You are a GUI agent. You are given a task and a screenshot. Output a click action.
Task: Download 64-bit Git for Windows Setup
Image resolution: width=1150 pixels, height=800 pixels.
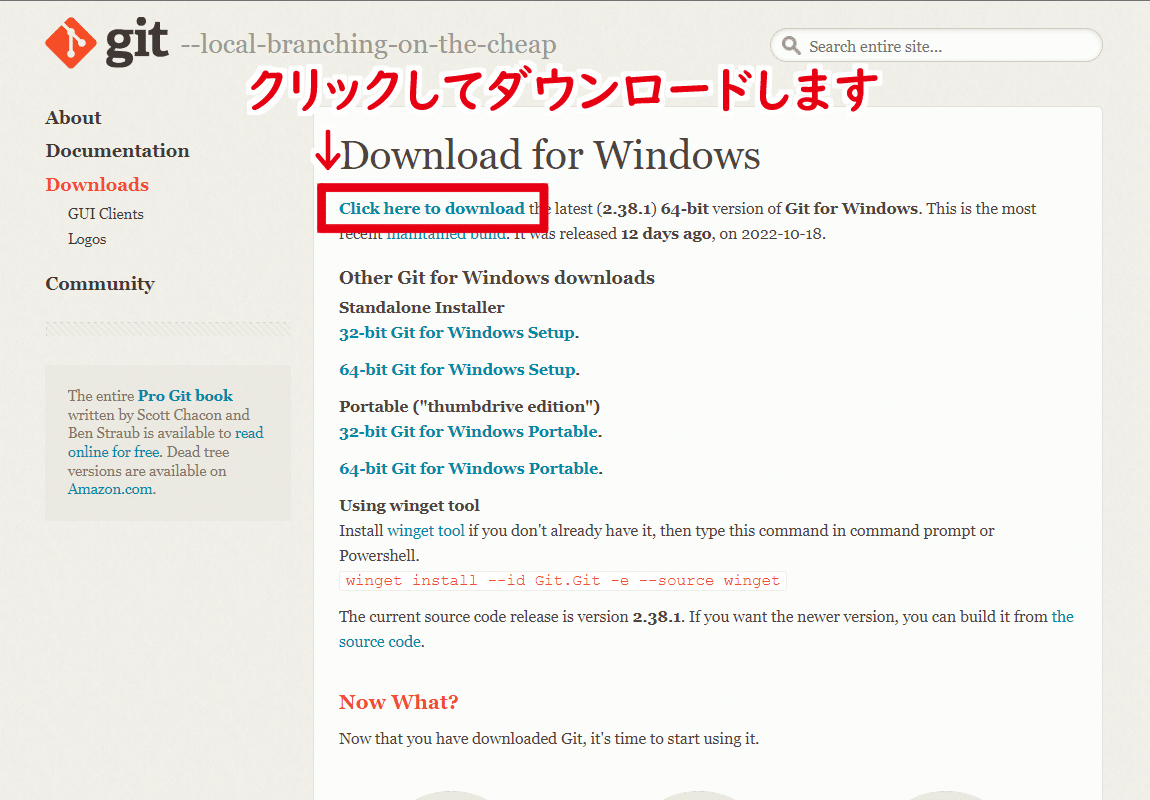click(457, 370)
